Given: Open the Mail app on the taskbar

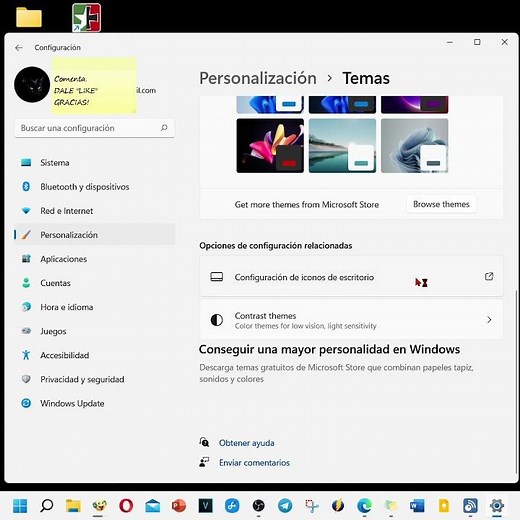Looking at the screenshot, I should pos(152,506).
